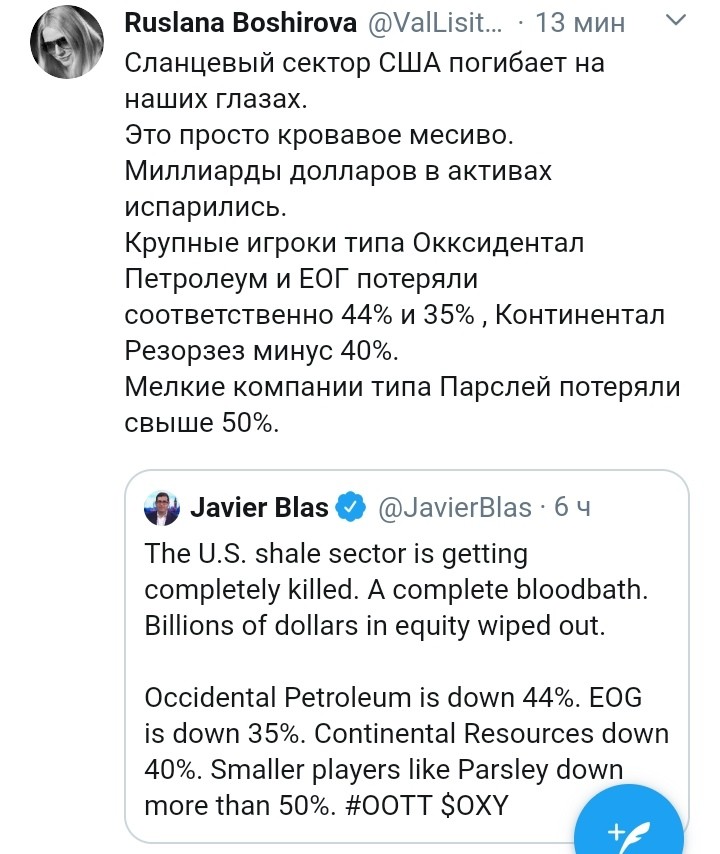Open Javier Blas's small avatar
Viewport: 720px width, 854px height.
tap(162, 508)
